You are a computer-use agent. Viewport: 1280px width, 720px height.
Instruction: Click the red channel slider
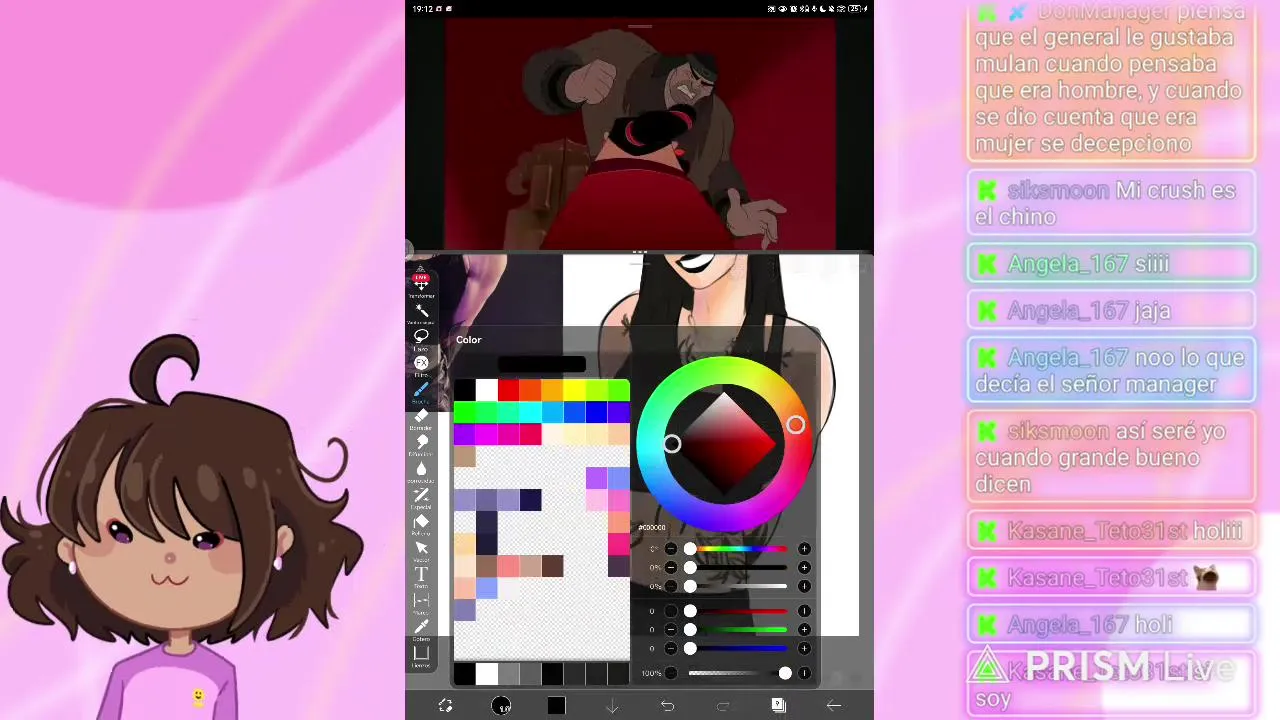click(x=738, y=611)
